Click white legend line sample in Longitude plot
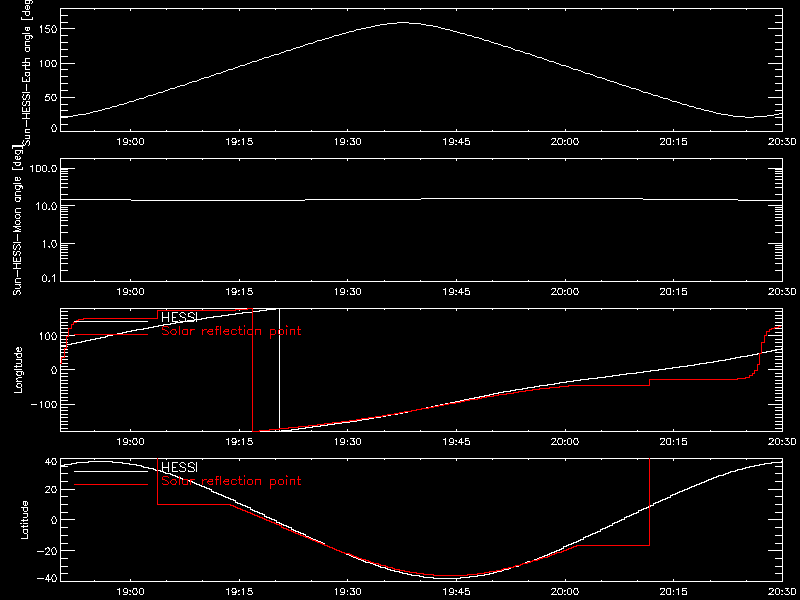 (111, 321)
